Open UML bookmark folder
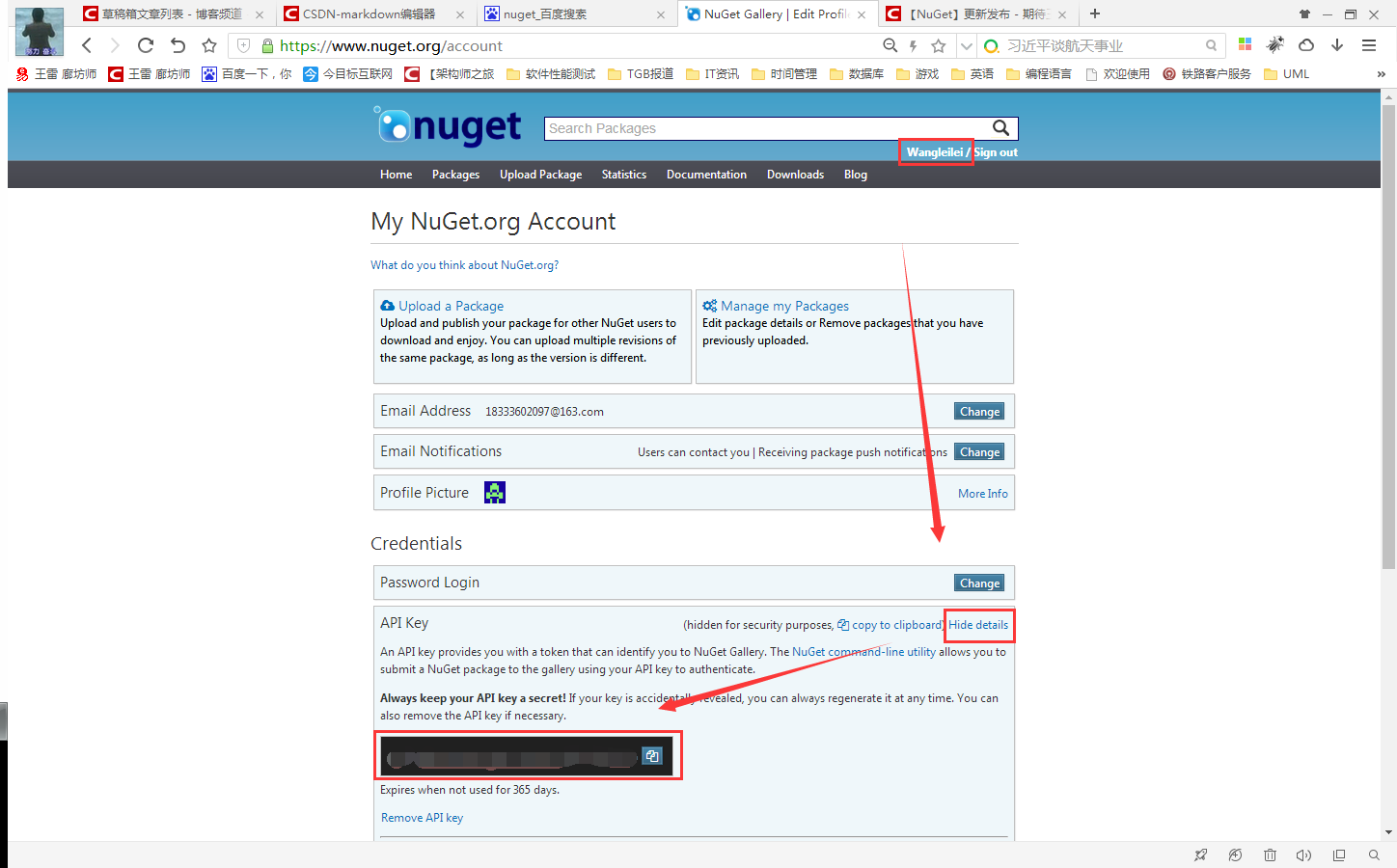Viewport: 1397px width, 868px height. coord(1287,74)
